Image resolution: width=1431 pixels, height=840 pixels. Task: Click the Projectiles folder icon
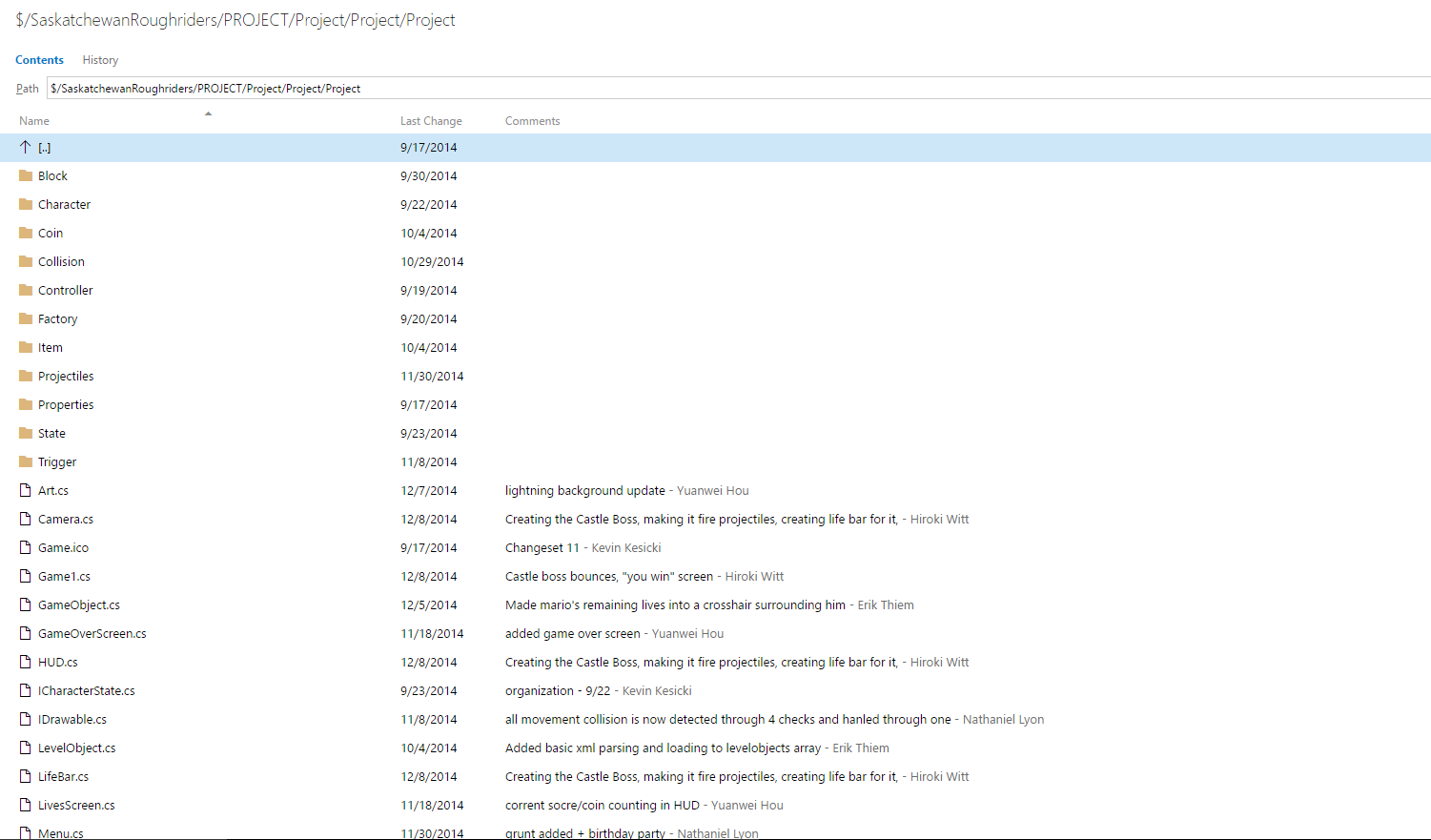(x=26, y=376)
